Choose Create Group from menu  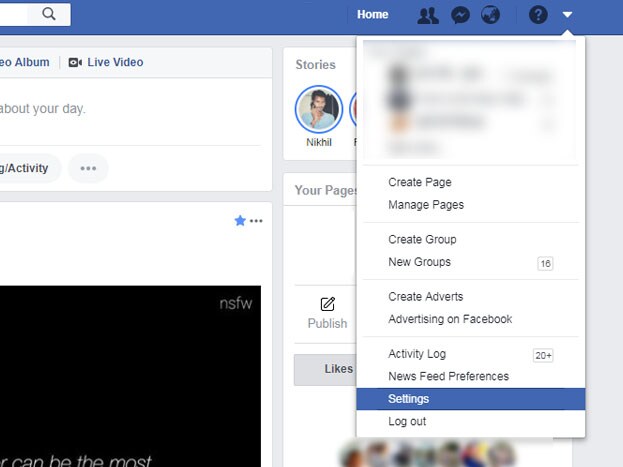click(422, 240)
